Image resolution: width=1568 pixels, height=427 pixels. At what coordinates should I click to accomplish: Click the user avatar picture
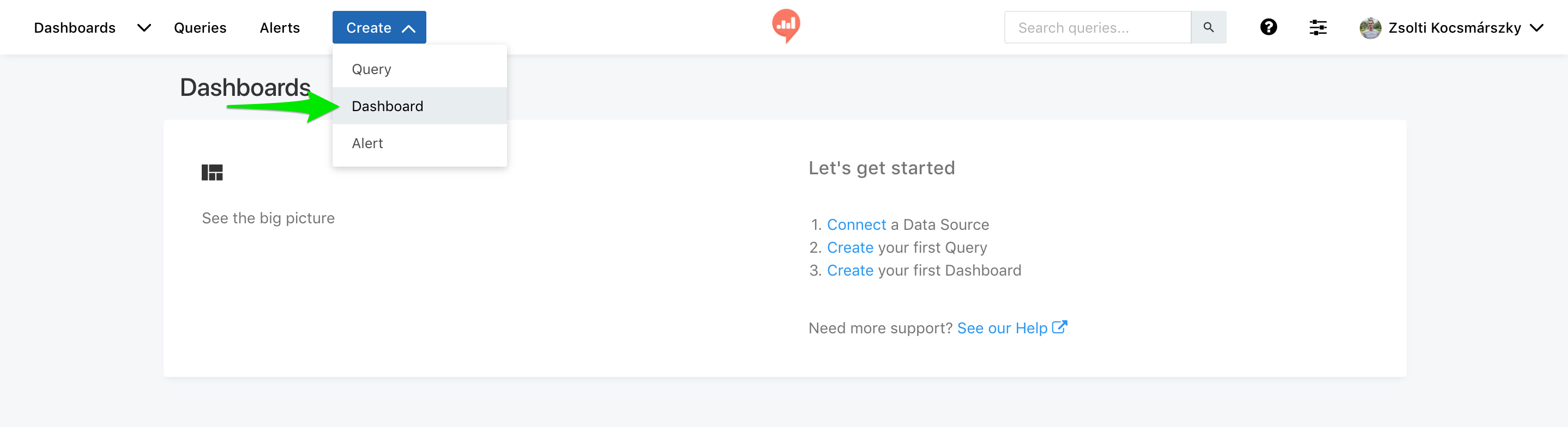point(1370,28)
